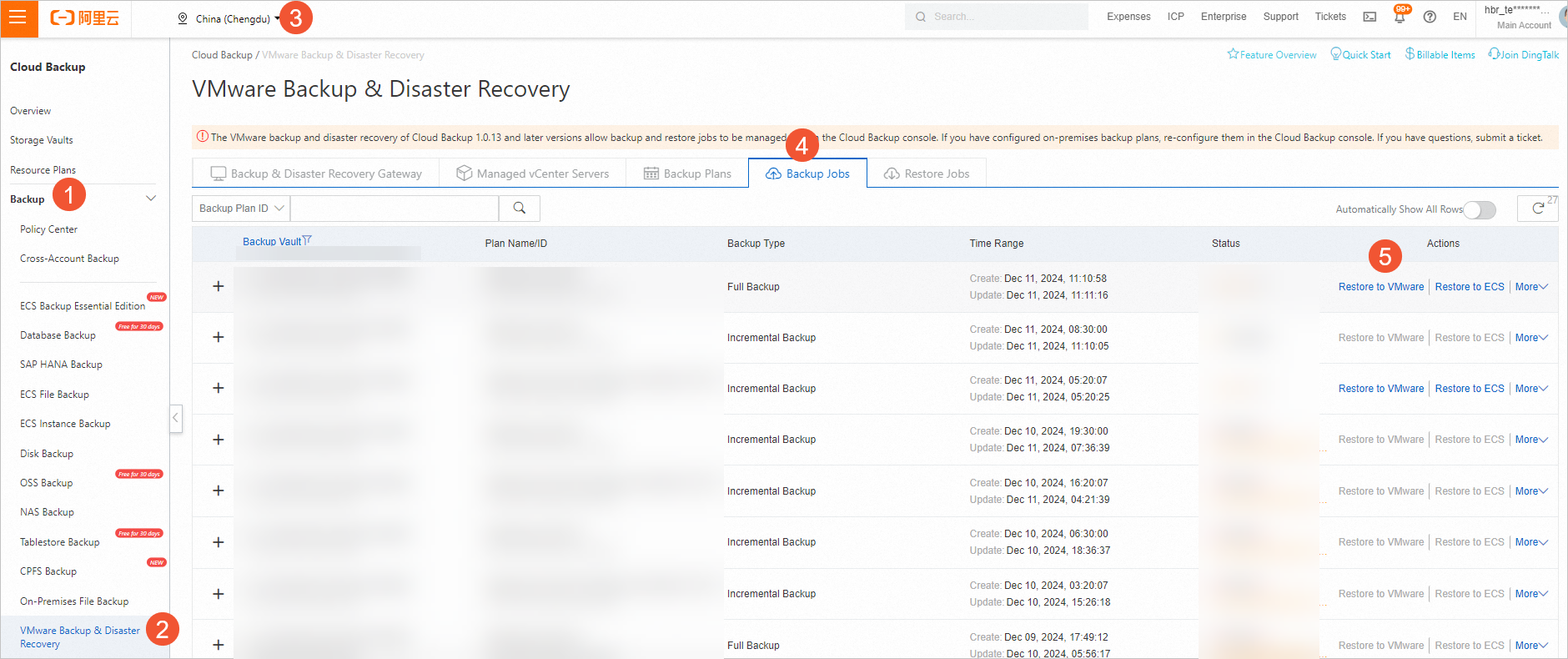Collapse the Backup section in sidebar
The height and width of the screenshot is (659, 1568).
[151, 199]
